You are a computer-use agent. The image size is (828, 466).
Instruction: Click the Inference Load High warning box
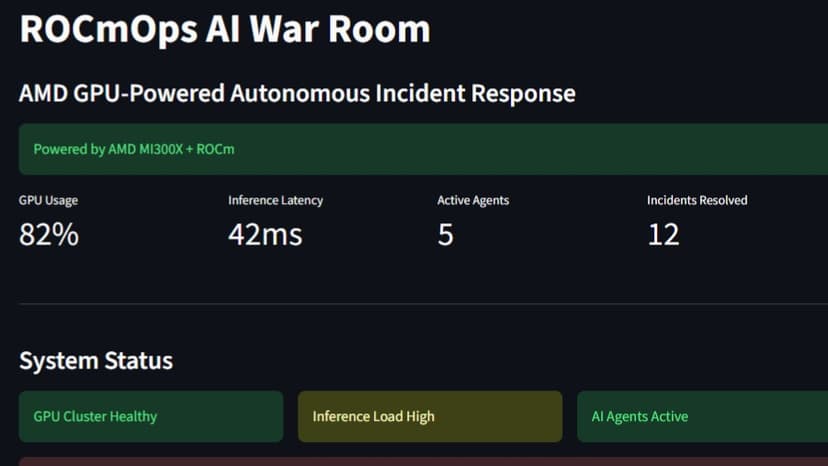tap(430, 416)
